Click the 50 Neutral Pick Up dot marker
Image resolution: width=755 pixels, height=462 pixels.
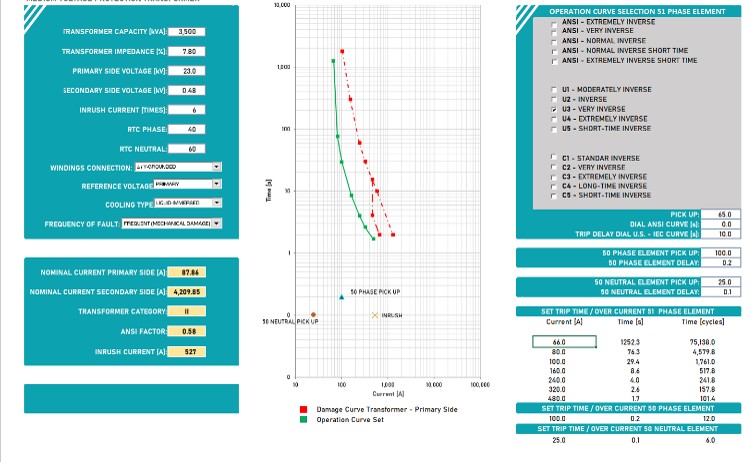313,315
